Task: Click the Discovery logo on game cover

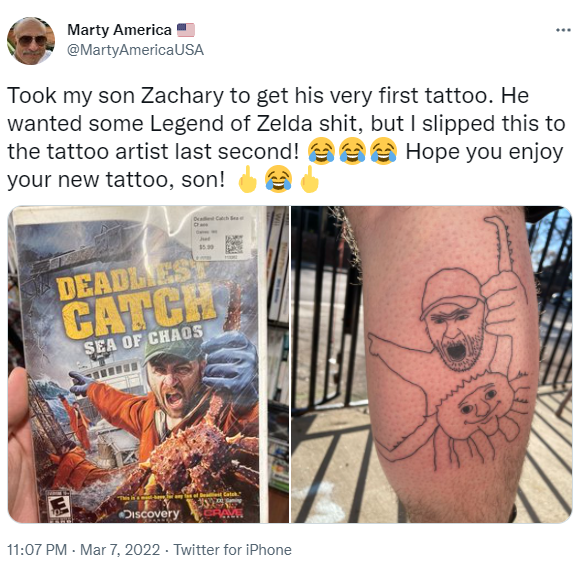Action: coord(149,514)
